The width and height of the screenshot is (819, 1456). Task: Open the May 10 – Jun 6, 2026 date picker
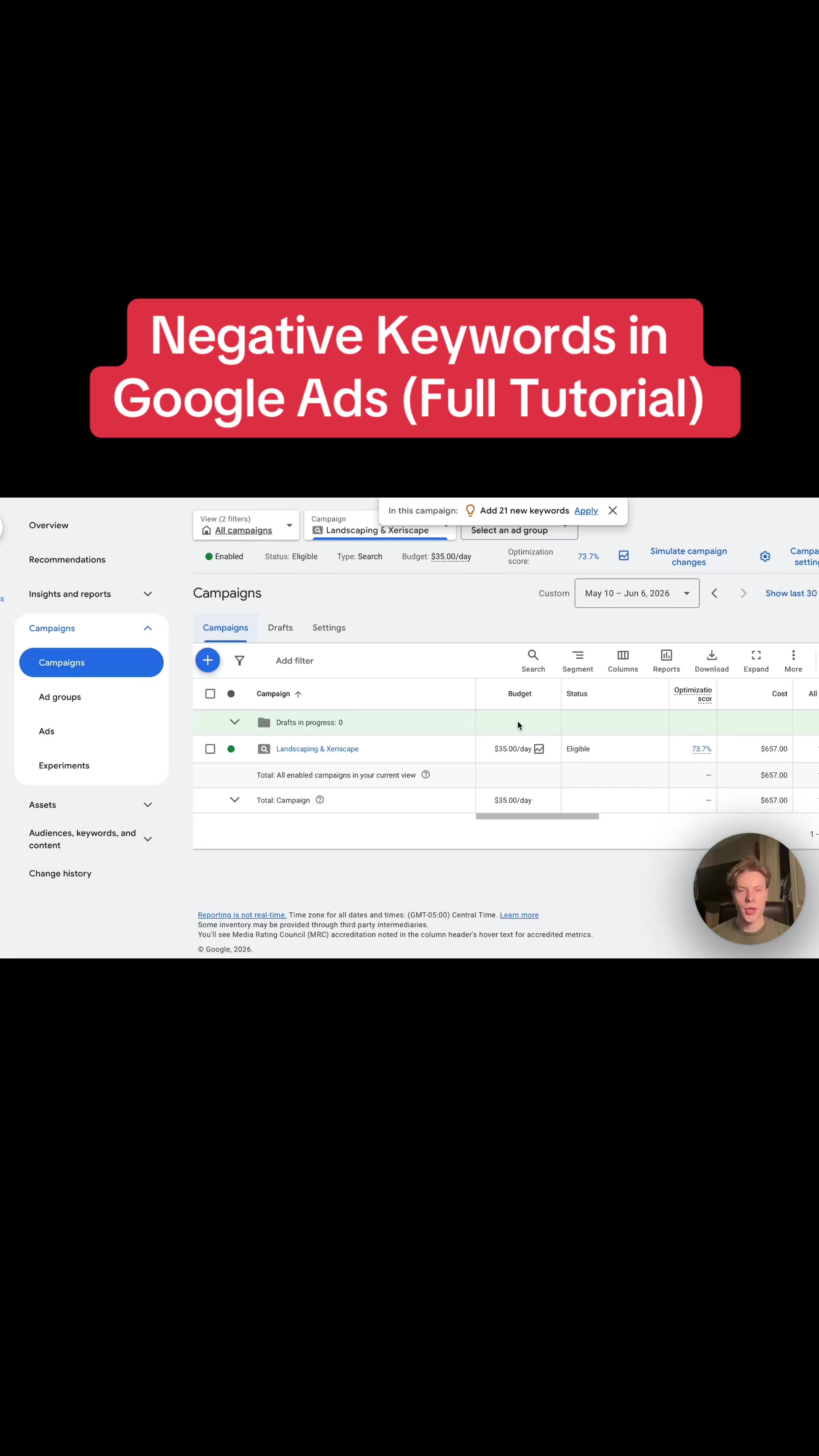(x=636, y=593)
